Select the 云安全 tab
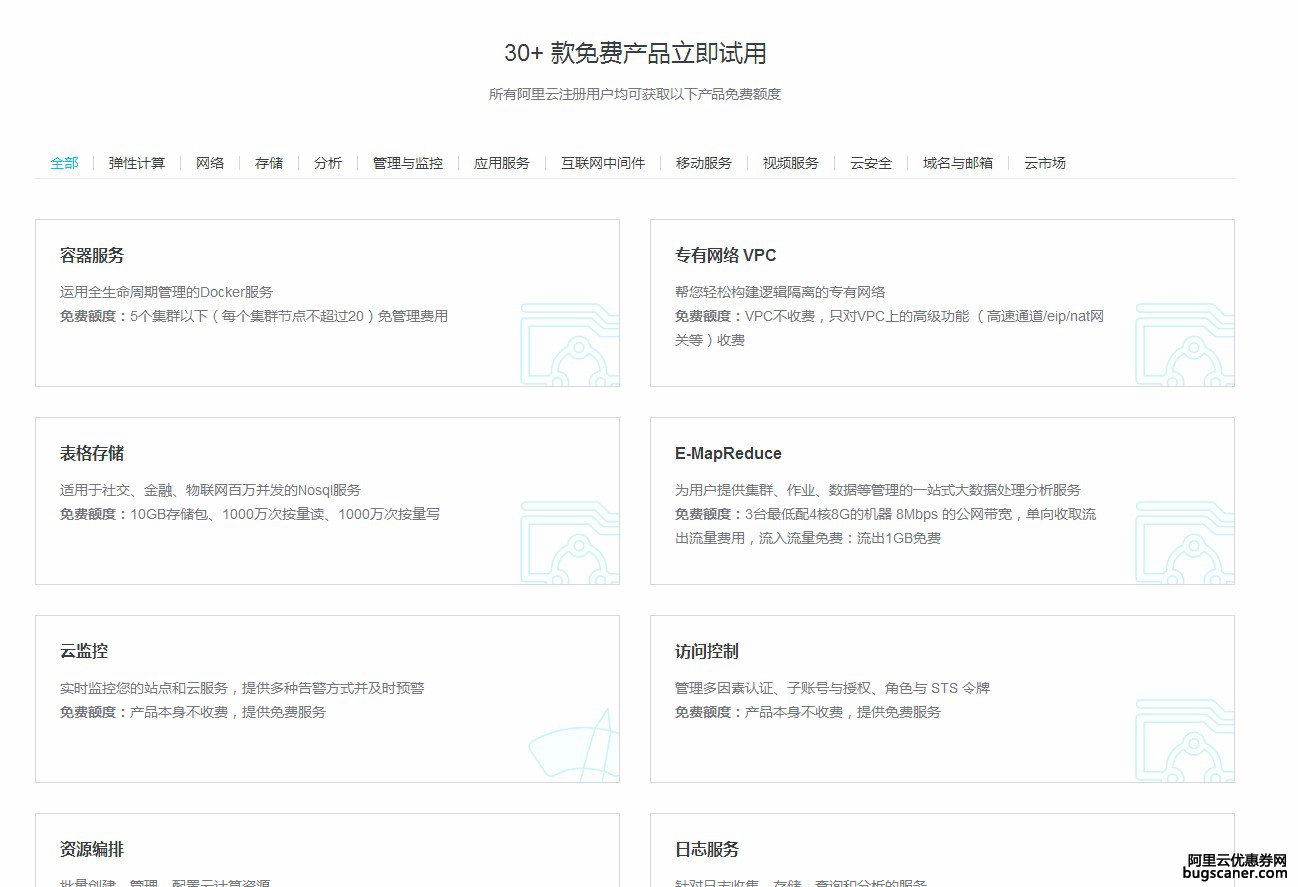Image resolution: width=1298 pixels, height=887 pixels. point(871,163)
